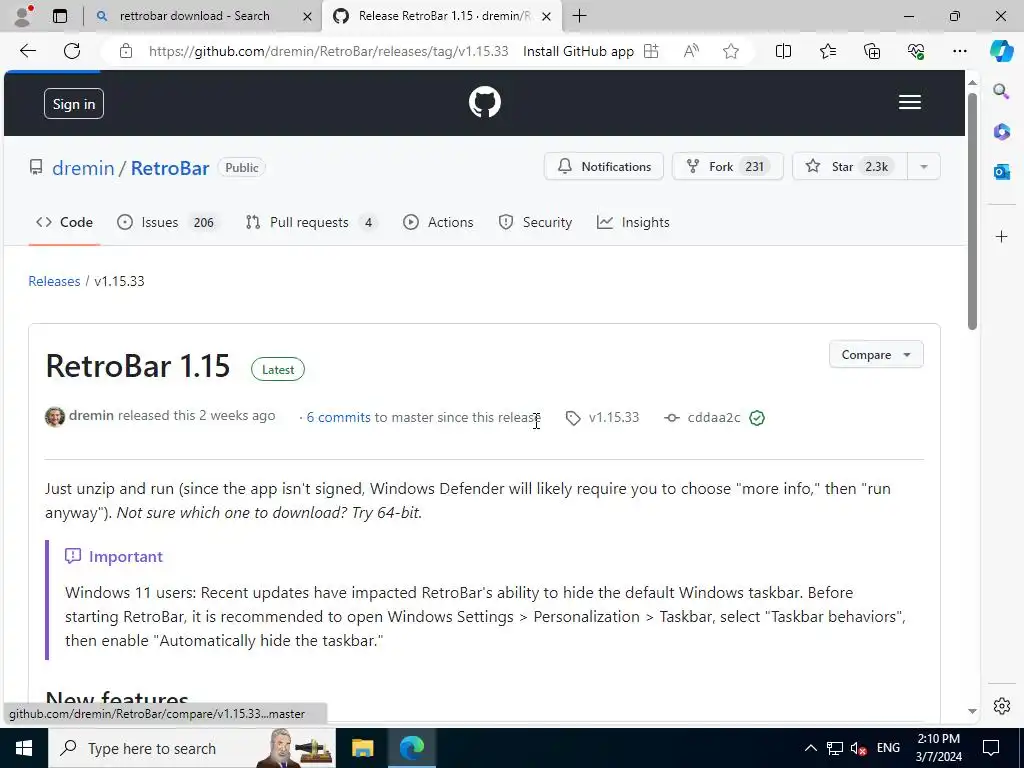Open the Code repository tab
The width and height of the screenshot is (1024, 768).
pyautogui.click(x=64, y=222)
